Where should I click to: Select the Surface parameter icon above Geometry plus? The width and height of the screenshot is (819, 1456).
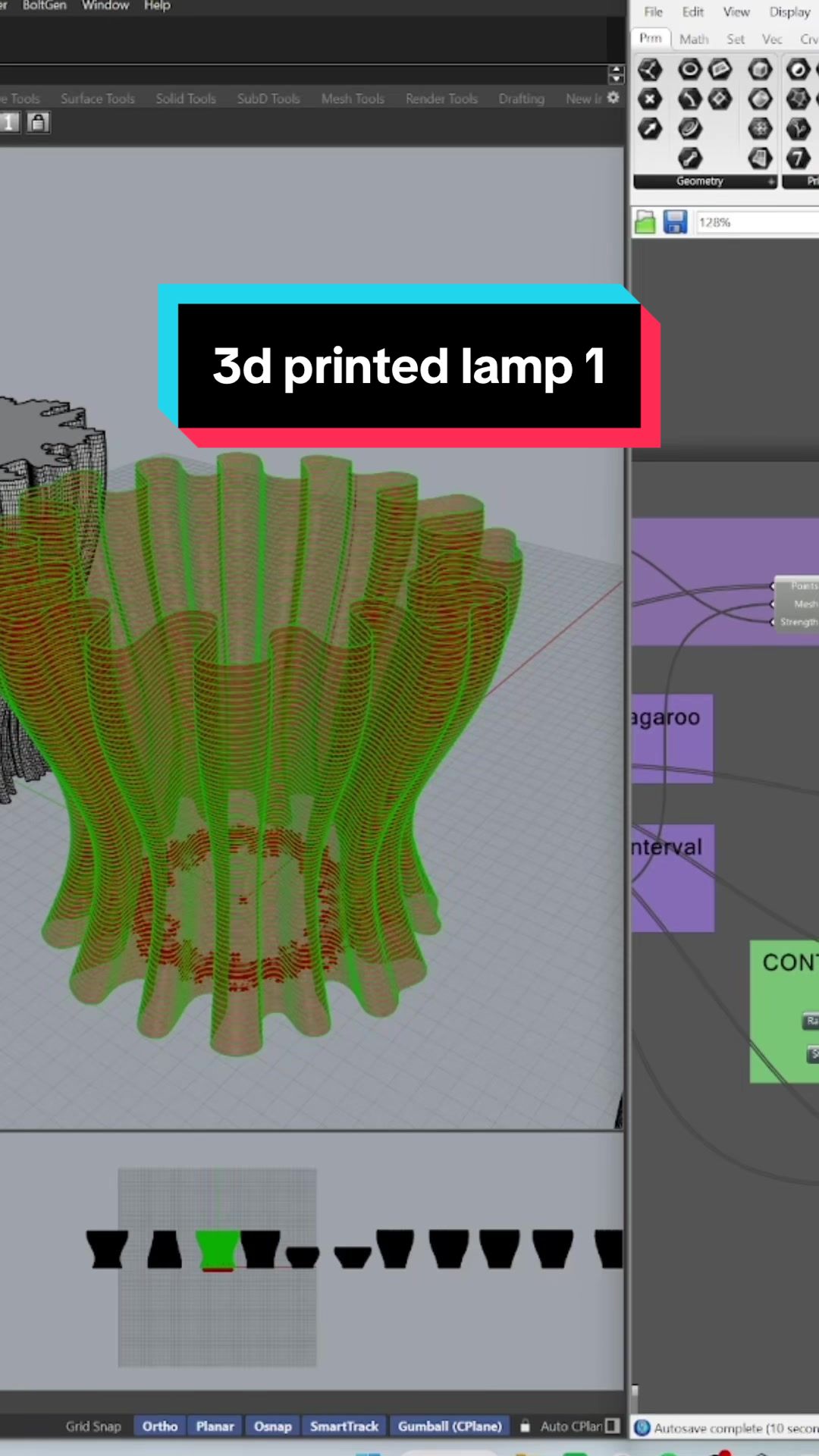click(760, 158)
